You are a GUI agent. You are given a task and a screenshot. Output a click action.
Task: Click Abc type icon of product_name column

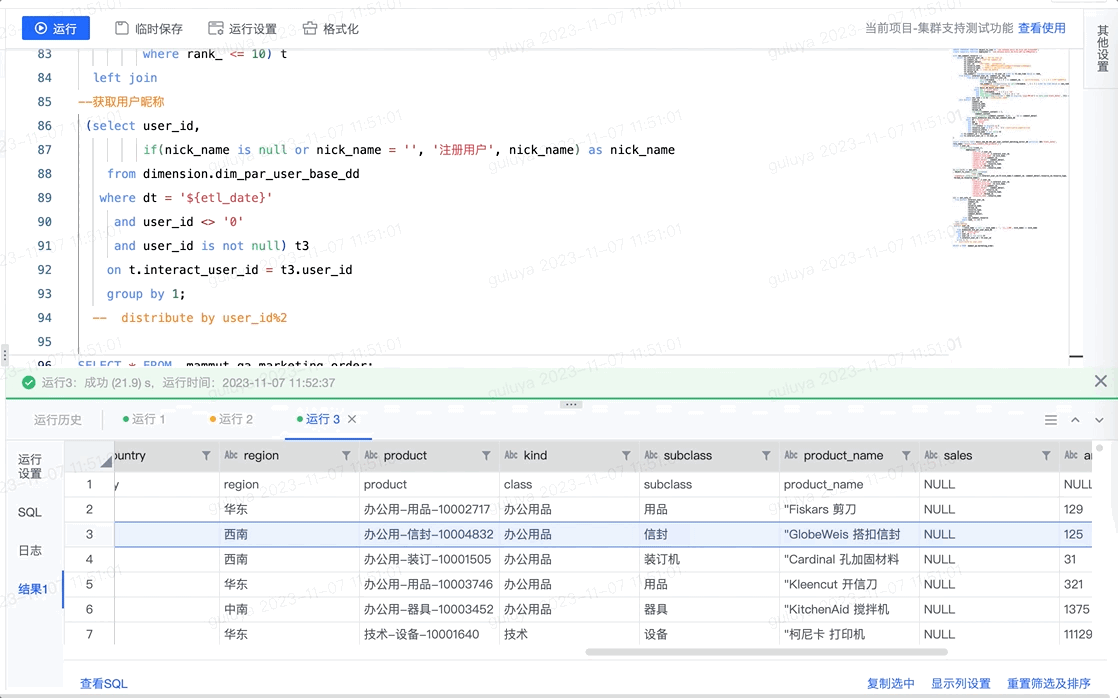click(791, 455)
